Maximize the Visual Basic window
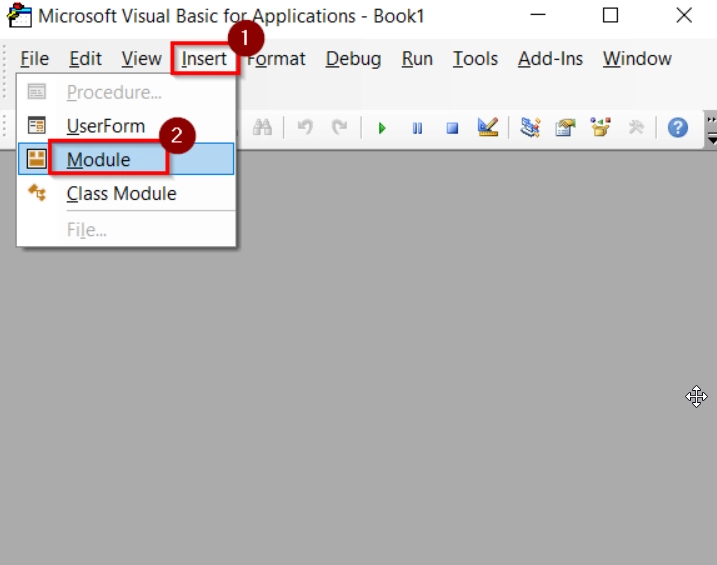Screen dimensions: 717x565 pyautogui.click(x=610, y=15)
